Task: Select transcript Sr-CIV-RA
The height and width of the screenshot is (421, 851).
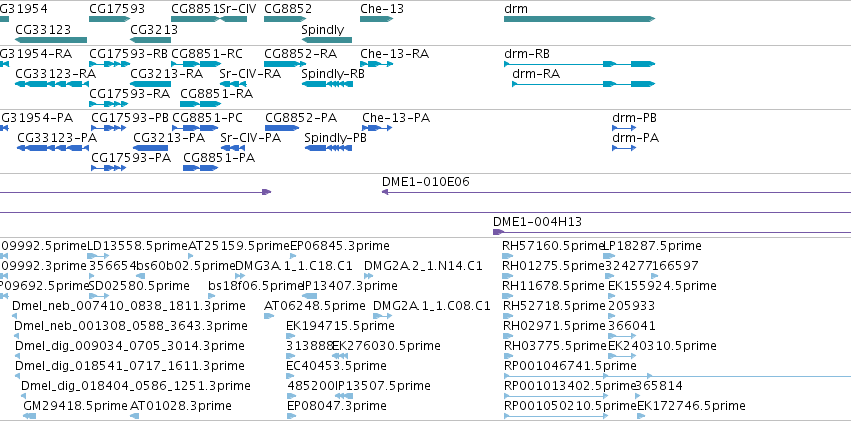Action: tap(233, 84)
